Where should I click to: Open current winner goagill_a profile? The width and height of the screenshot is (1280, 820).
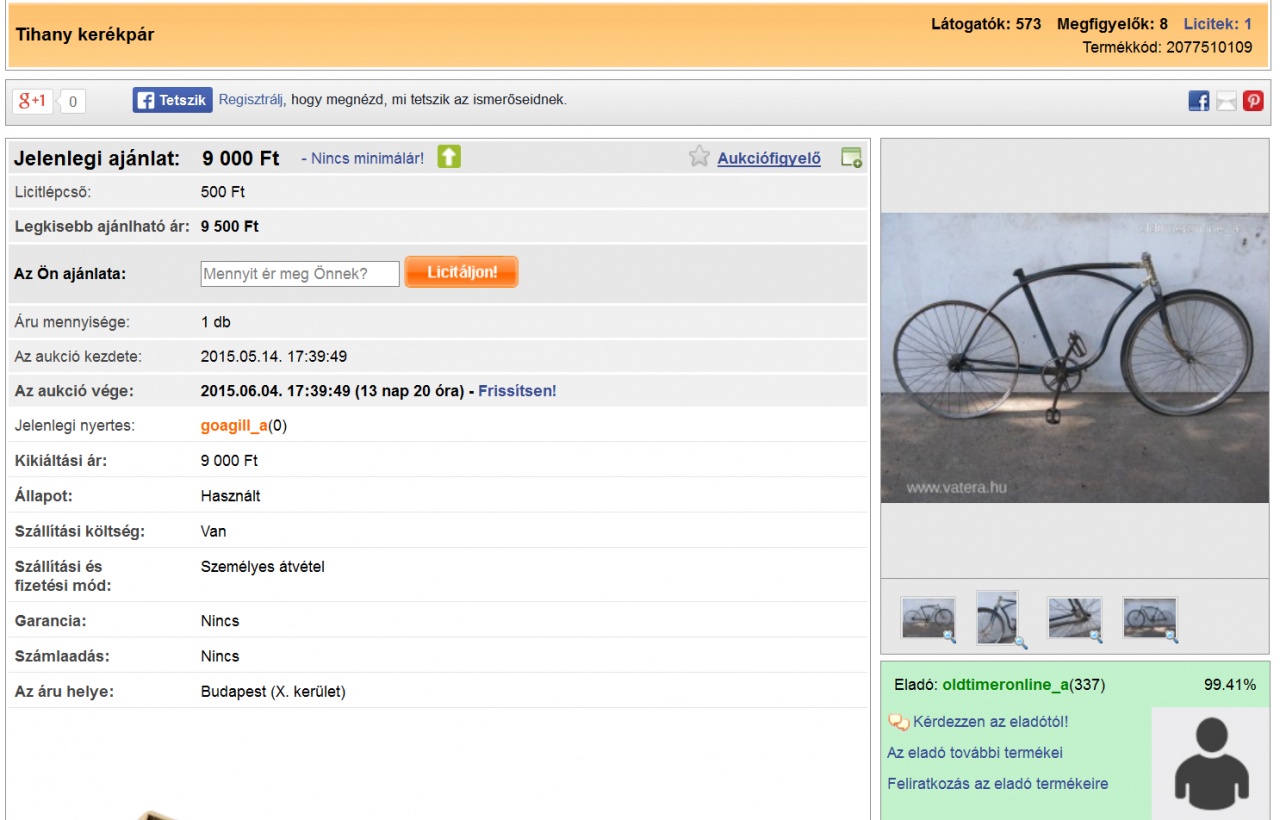coord(234,426)
